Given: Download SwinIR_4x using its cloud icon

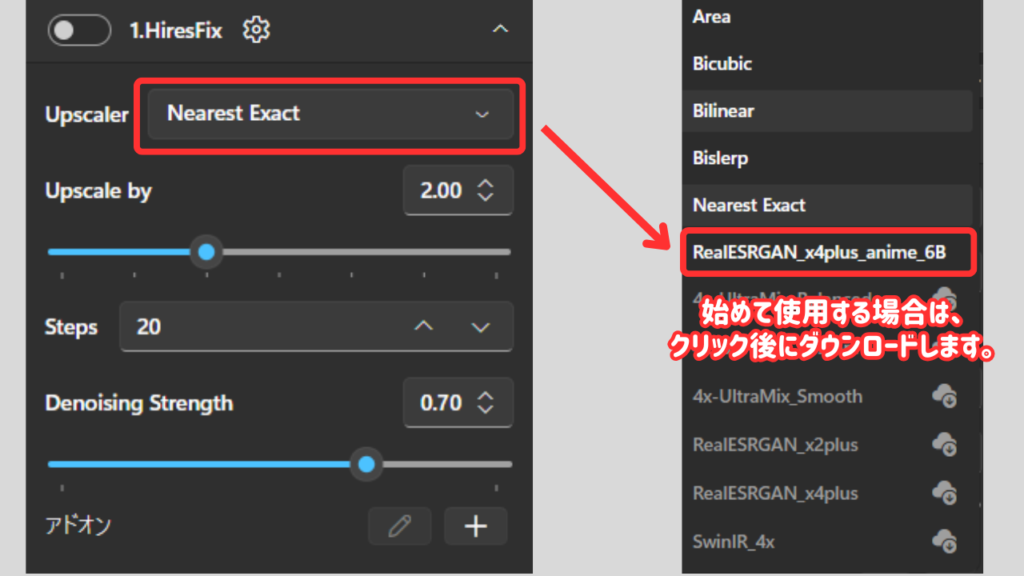Looking at the screenshot, I should [944, 541].
